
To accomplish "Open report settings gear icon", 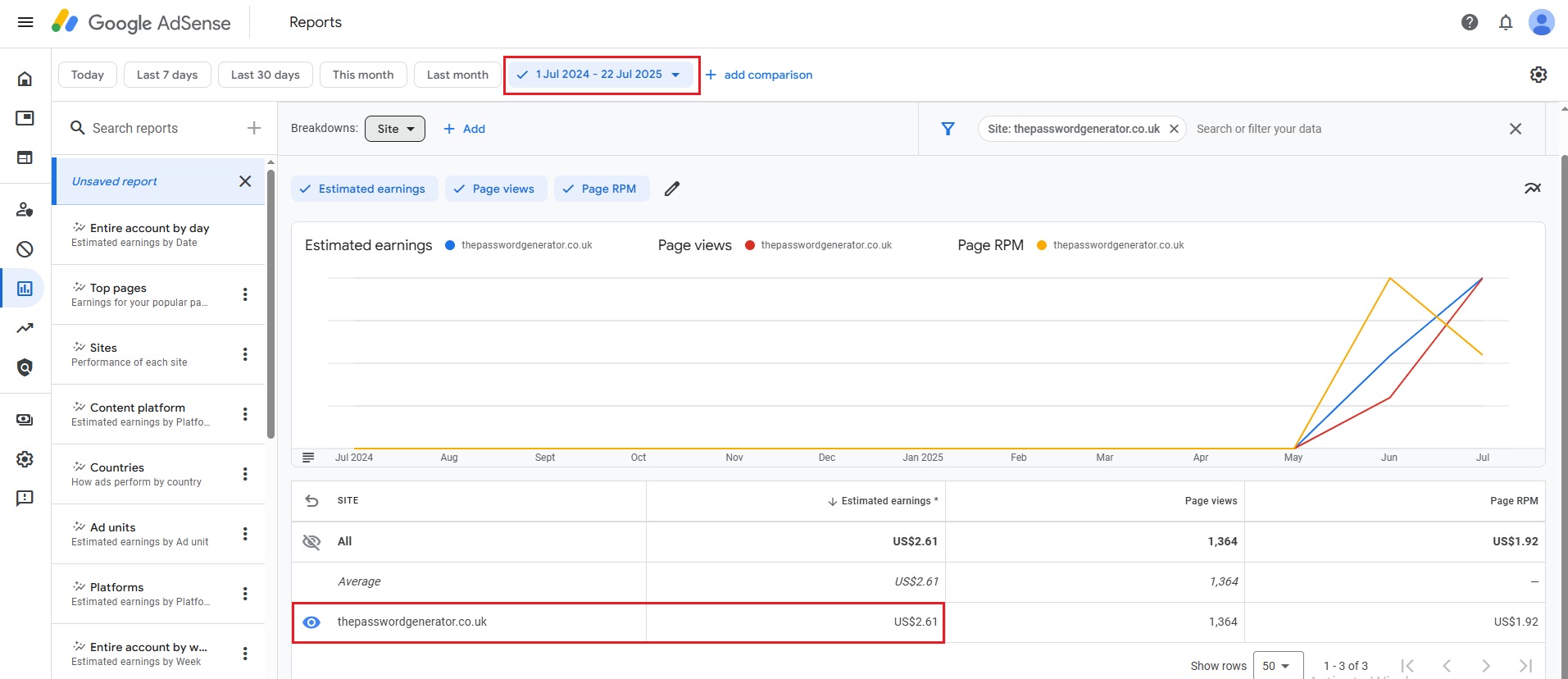I will pyautogui.click(x=1538, y=75).
